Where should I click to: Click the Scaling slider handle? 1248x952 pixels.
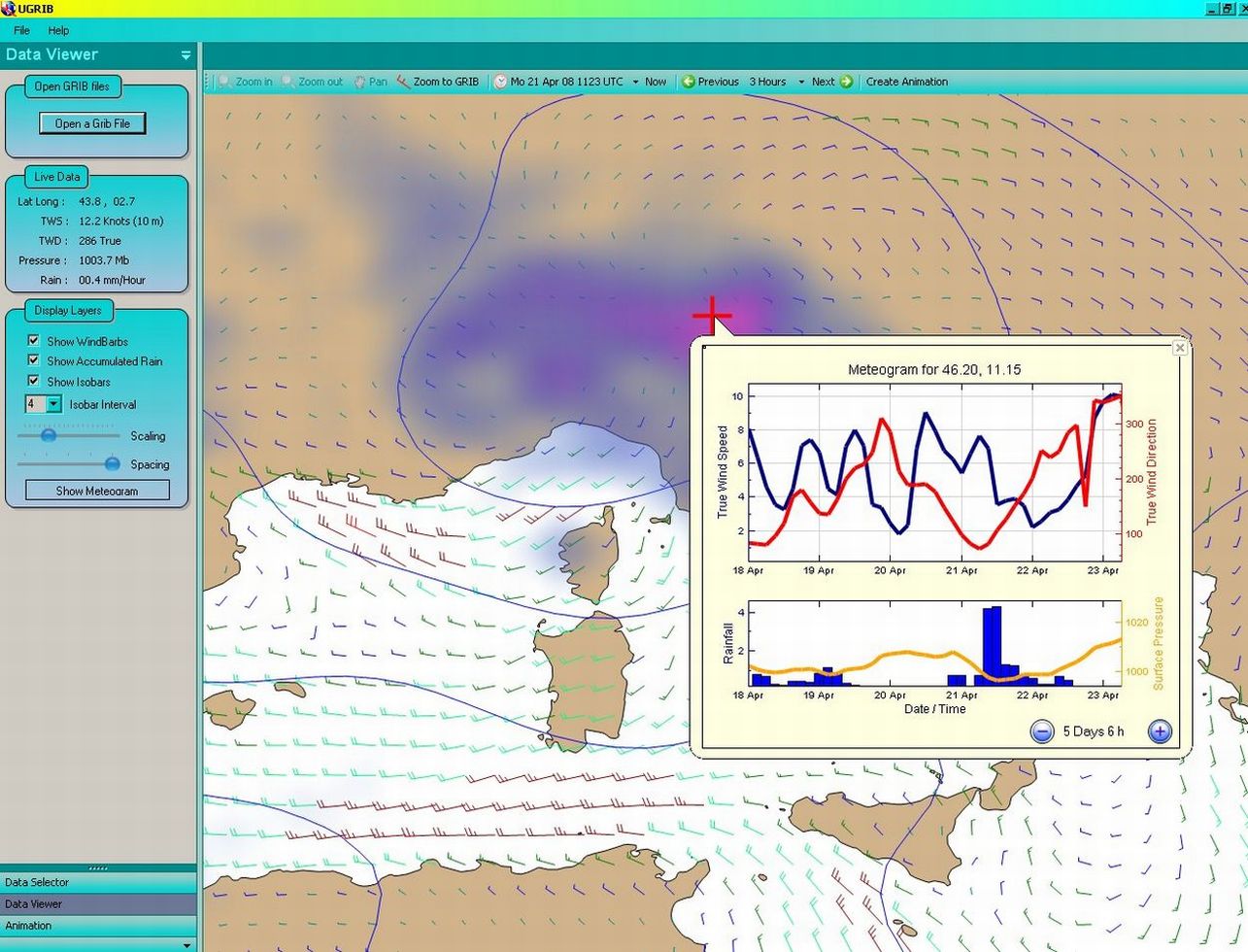[48, 435]
